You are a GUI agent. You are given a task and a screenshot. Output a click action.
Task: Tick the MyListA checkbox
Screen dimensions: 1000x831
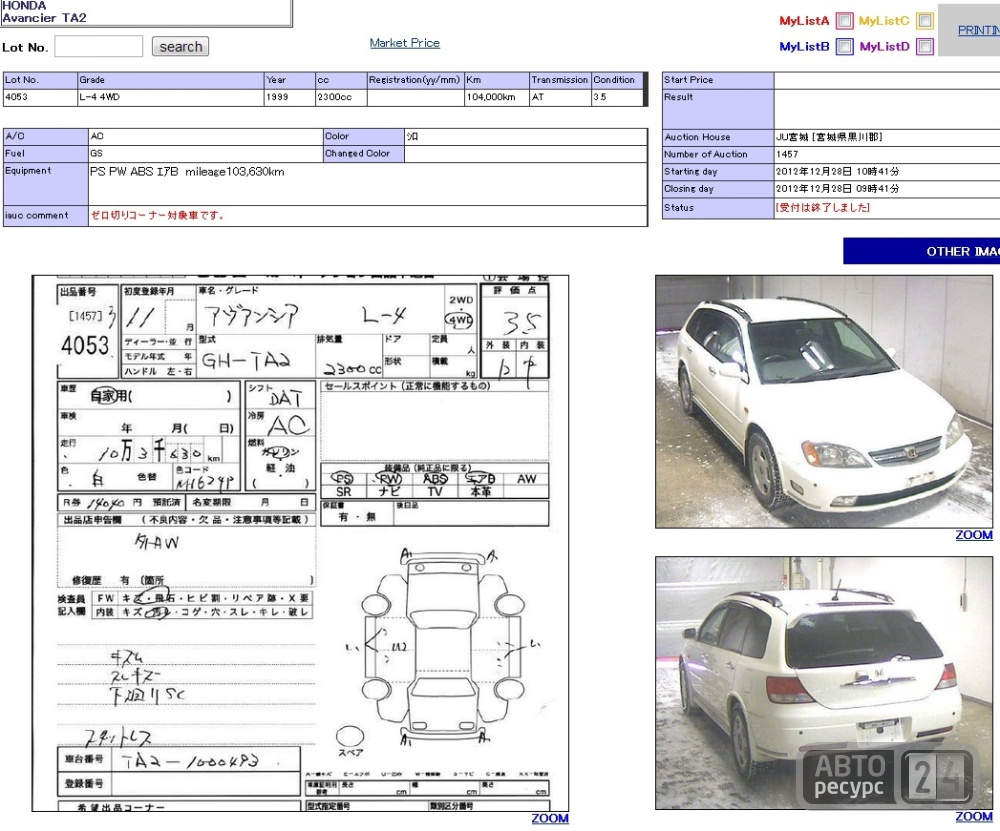pos(844,21)
